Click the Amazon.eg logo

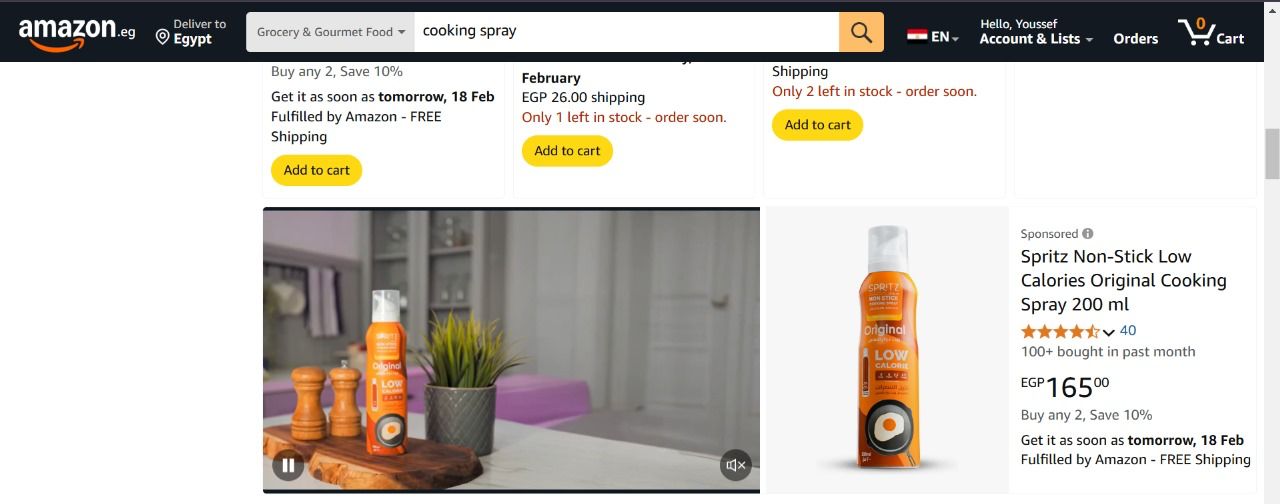click(77, 33)
